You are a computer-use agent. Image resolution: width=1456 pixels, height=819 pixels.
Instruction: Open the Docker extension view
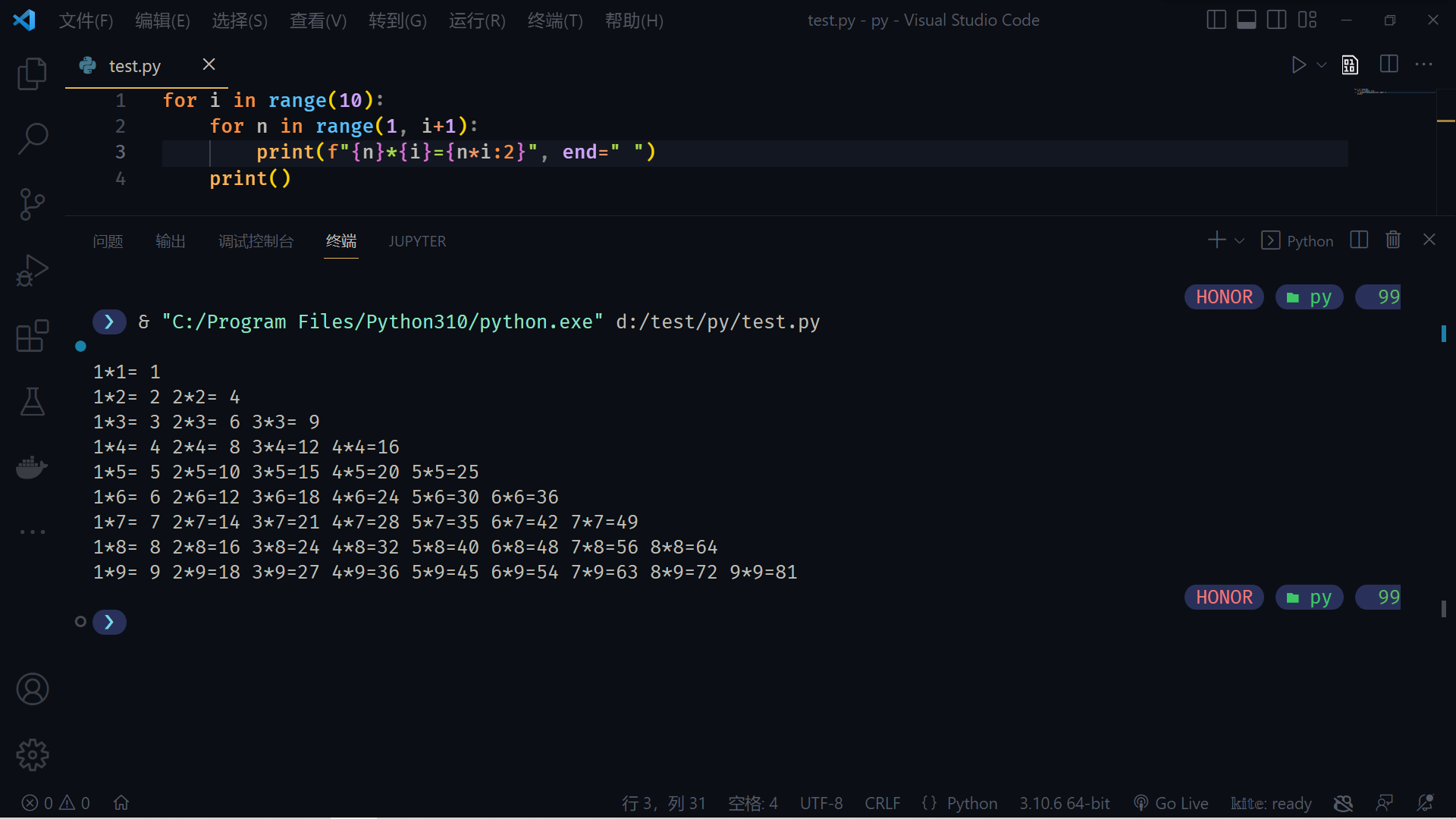(x=32, y=467)
